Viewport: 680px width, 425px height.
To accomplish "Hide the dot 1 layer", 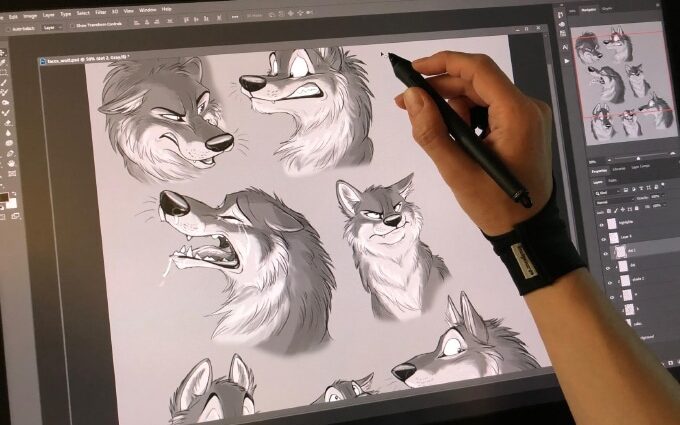I will (x=605, y=254).
